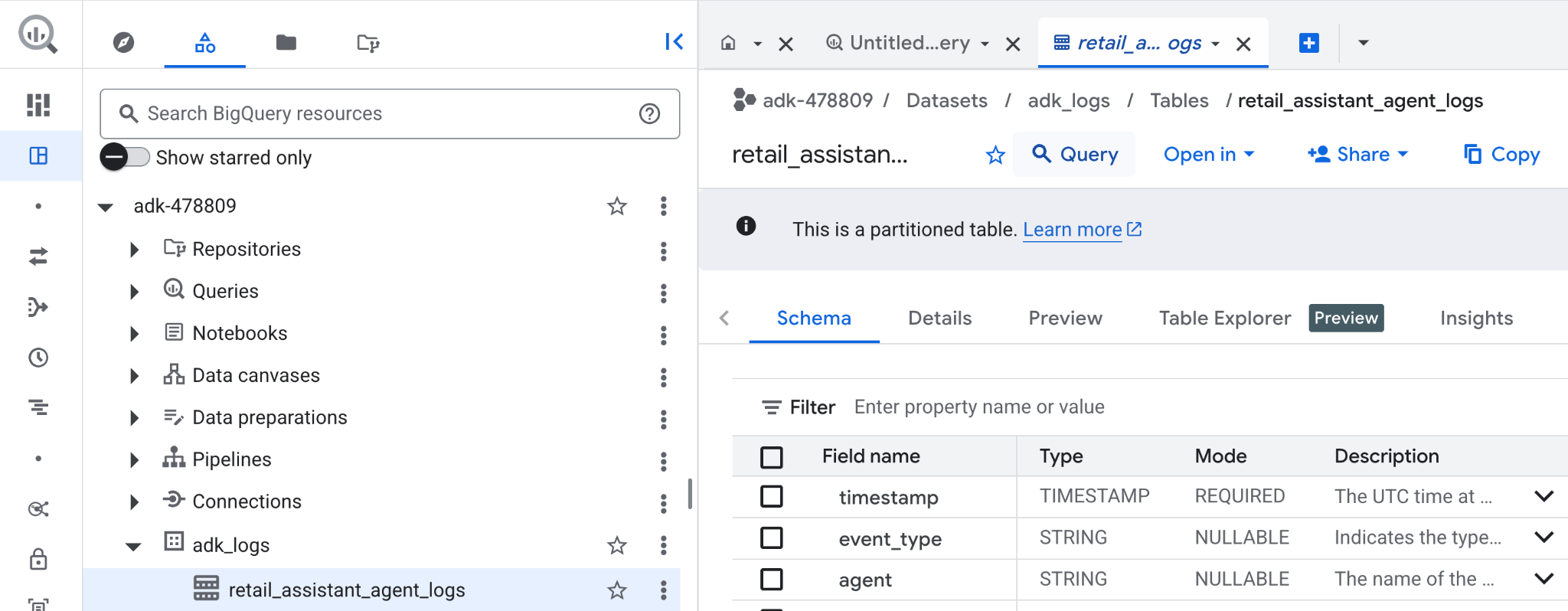Image resolution: width=1568 pixels, height=611 pixels.
Task: Collapse the Explorer panel with the arrow icon
Action: tap(674, 41)
